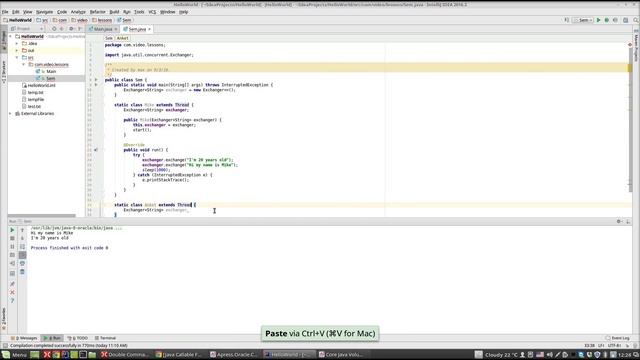The width and height of the screenshot is (640, 360).
Task: Run the Sem configuration with the green arrow
Action: point(598,20)
